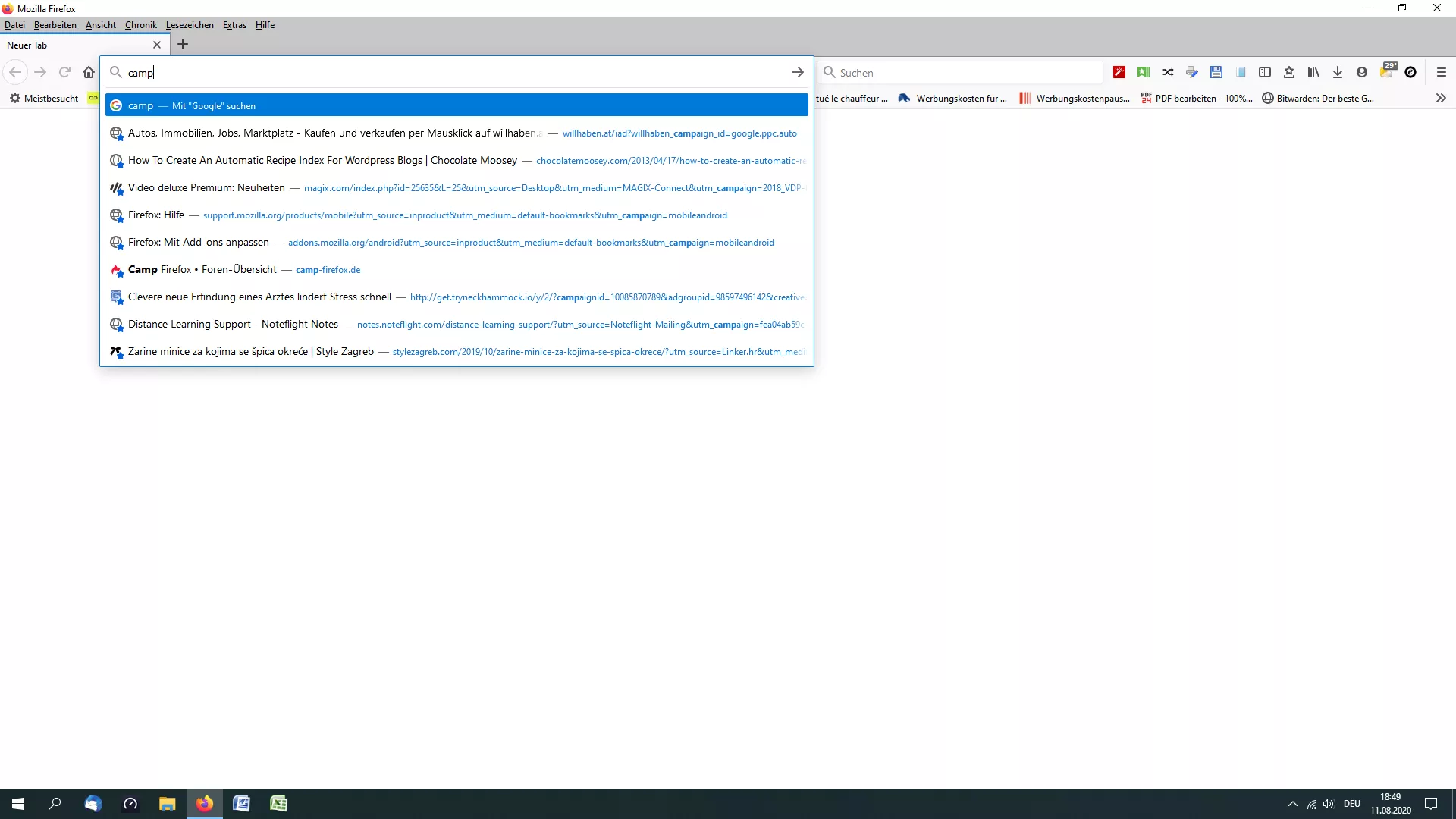Click the go arrow in URL bar
1456x819 pixels.
click(x=798, y=73)
